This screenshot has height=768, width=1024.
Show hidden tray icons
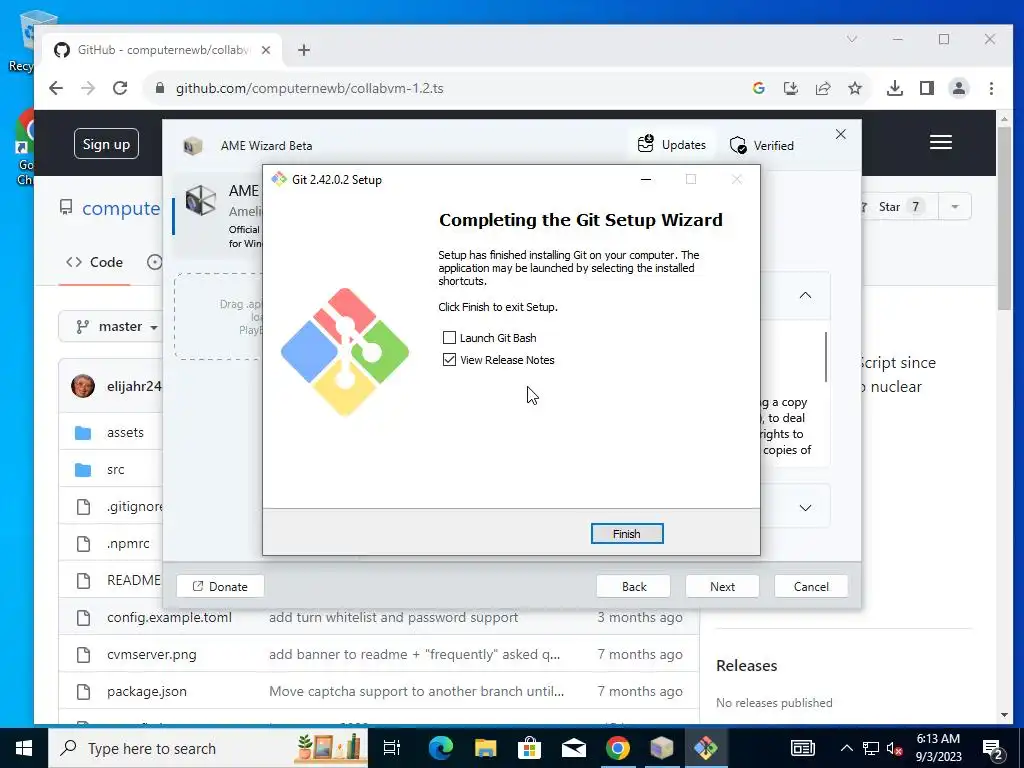click(x=846, y=748)
